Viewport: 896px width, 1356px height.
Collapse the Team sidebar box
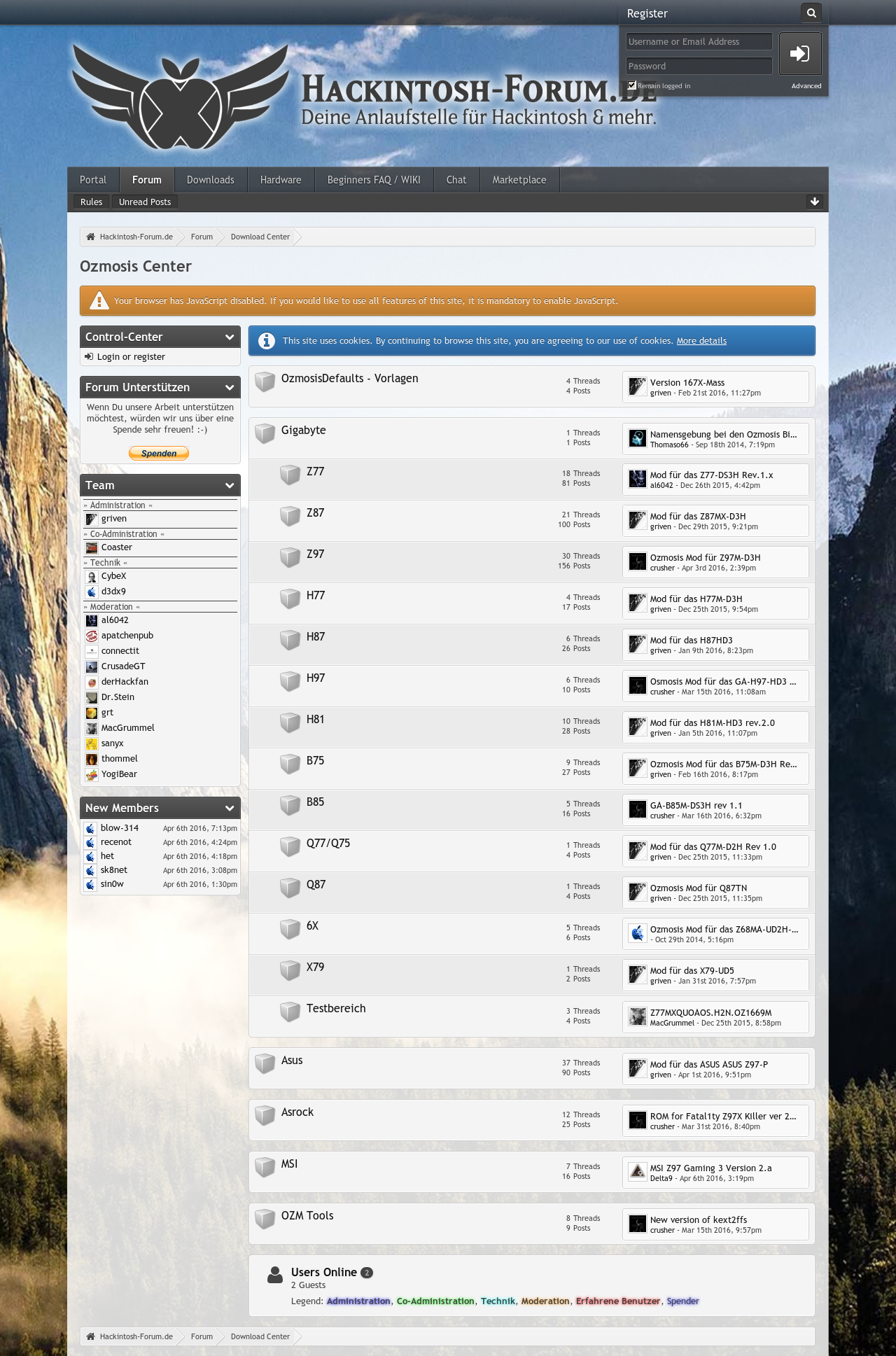click(x=230, y=485)
